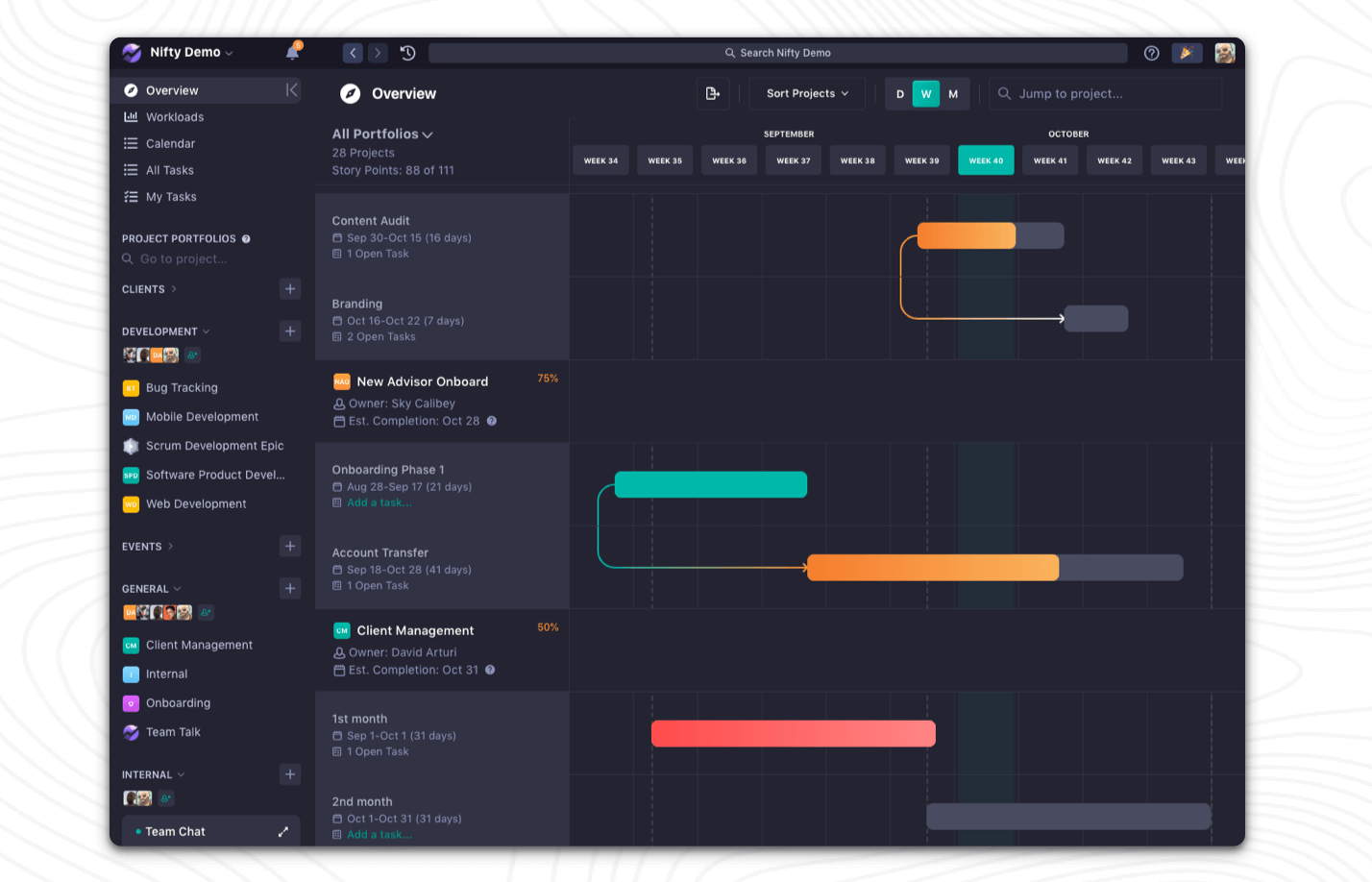Click the 1st month red Gantt bar
The height and width of the screenshot is (882, 1372).
[794, 734]
